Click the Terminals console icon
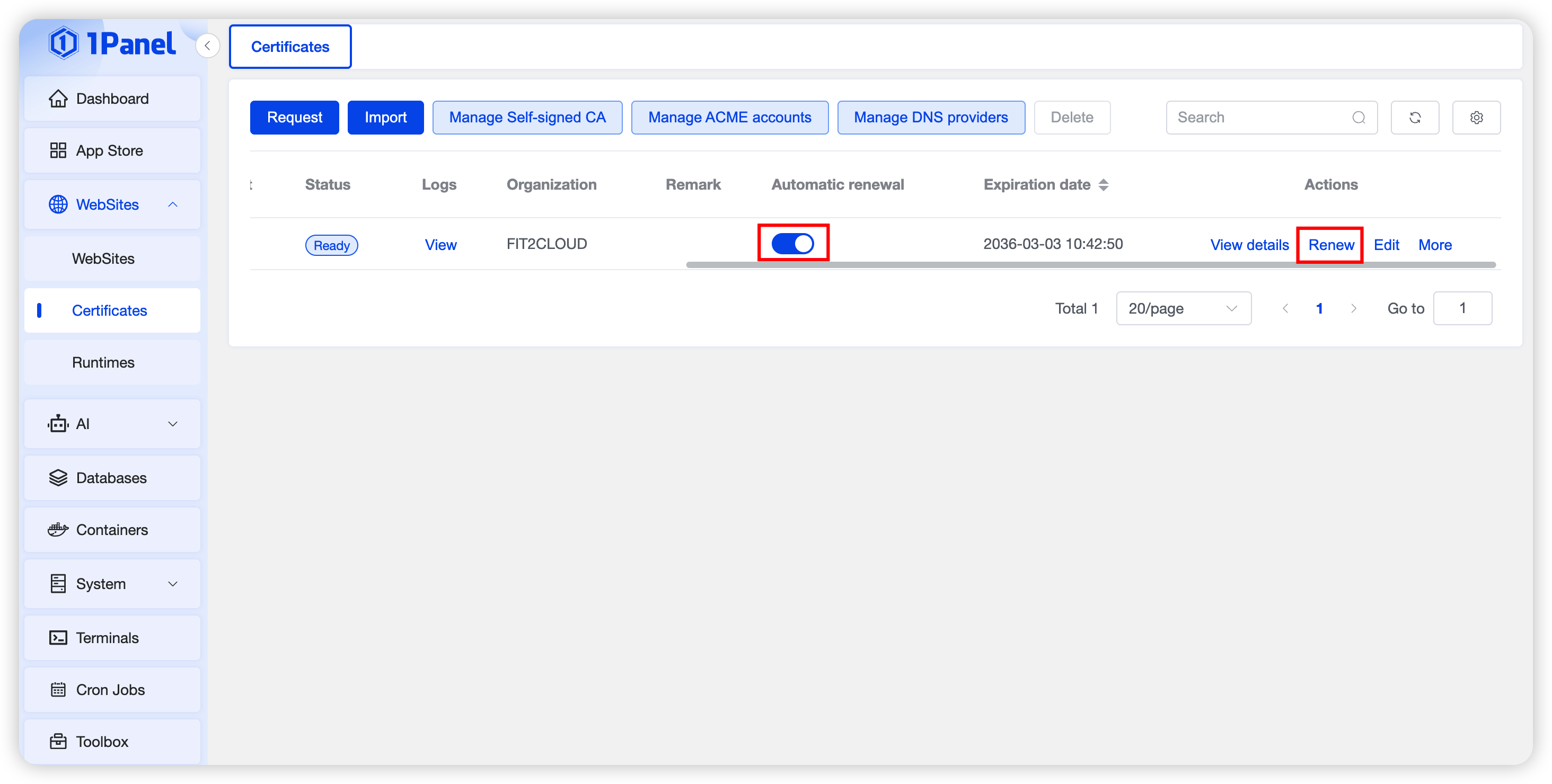 (x=58, y=638)
